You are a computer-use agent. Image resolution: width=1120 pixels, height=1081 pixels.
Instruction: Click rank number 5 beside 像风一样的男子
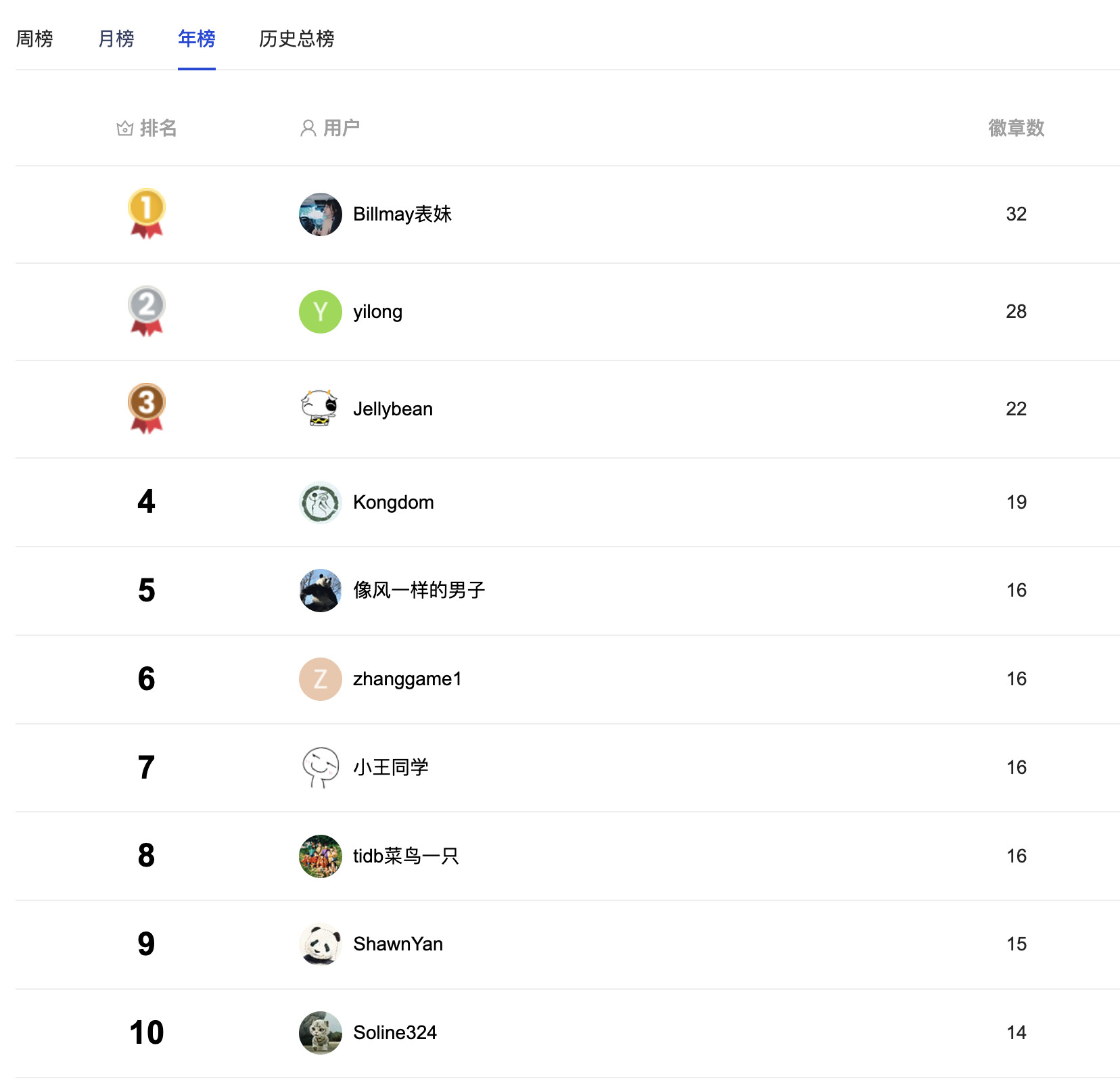(x=147, y=590)
